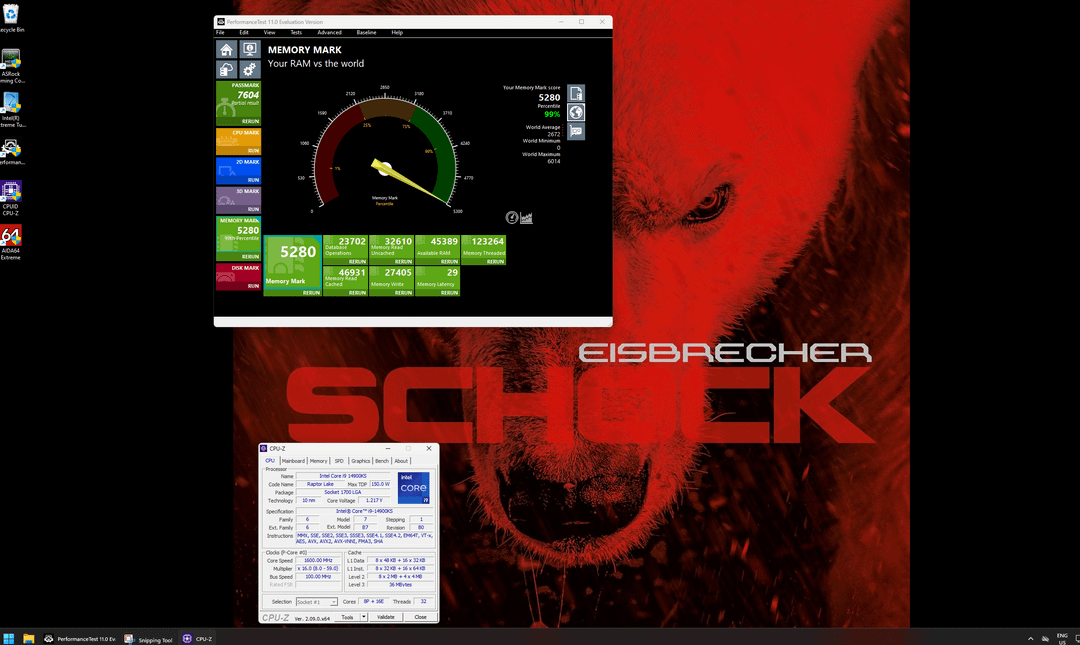1080x645 pixels.
Task: Open the Socket #1 selection dropdown
Action: pyautogui.click(x=317, y=602)
